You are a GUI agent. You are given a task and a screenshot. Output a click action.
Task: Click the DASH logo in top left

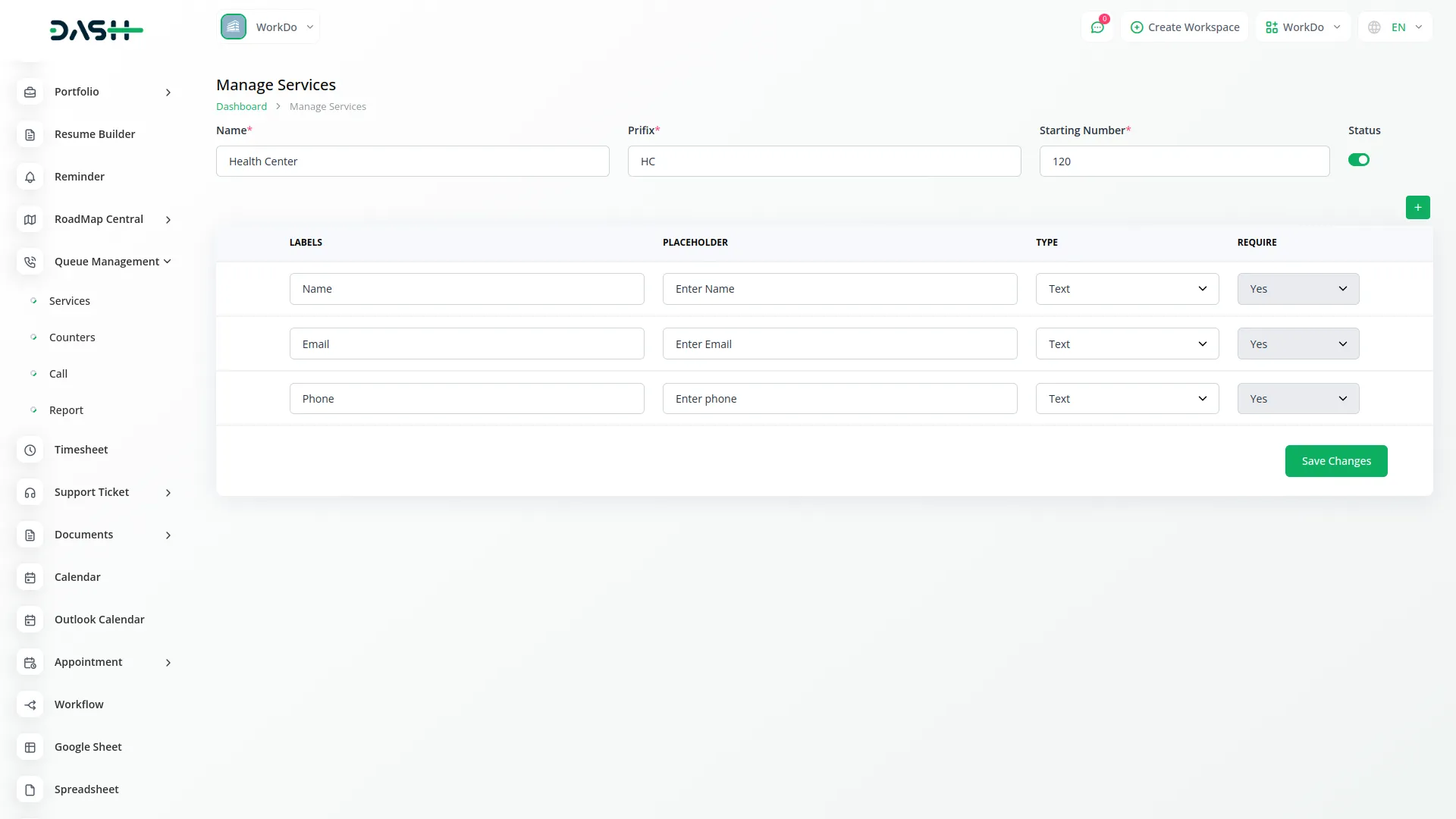[96, 30]
